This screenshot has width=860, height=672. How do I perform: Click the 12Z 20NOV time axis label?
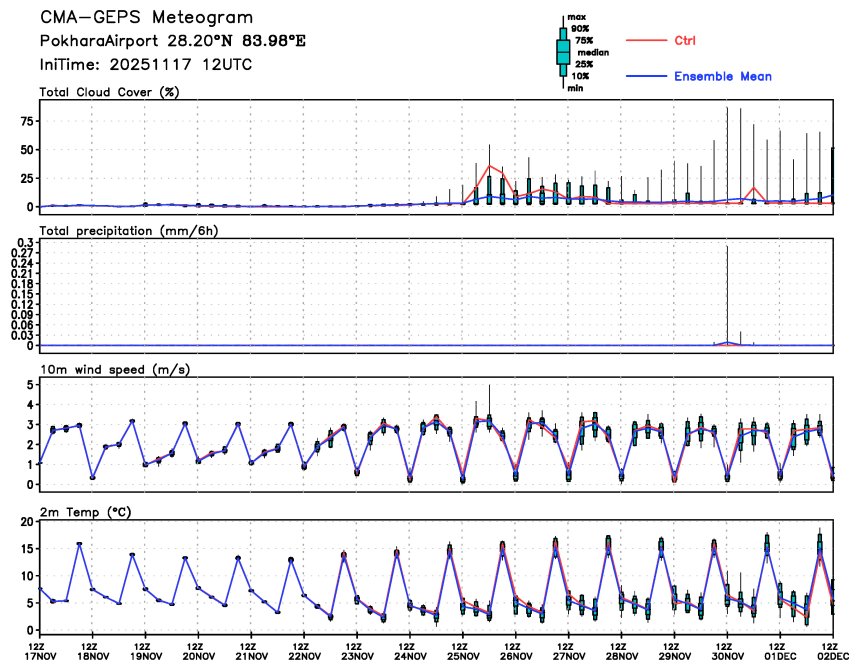pos(199,652)
